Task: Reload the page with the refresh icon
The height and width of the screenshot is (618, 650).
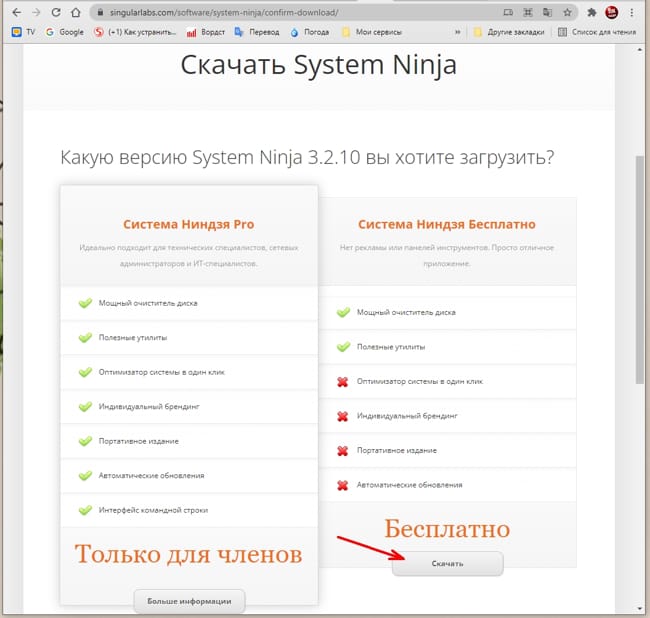Action: pyautogui.click(x=56, y=12)
